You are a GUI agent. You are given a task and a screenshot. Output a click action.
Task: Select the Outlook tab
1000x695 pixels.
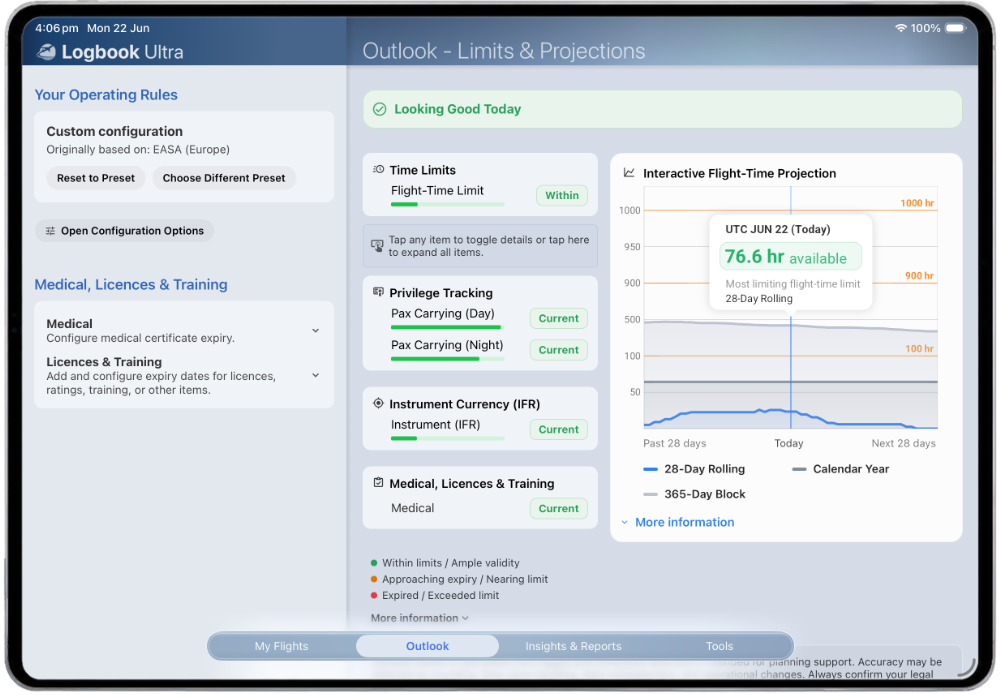coord(427,647)
